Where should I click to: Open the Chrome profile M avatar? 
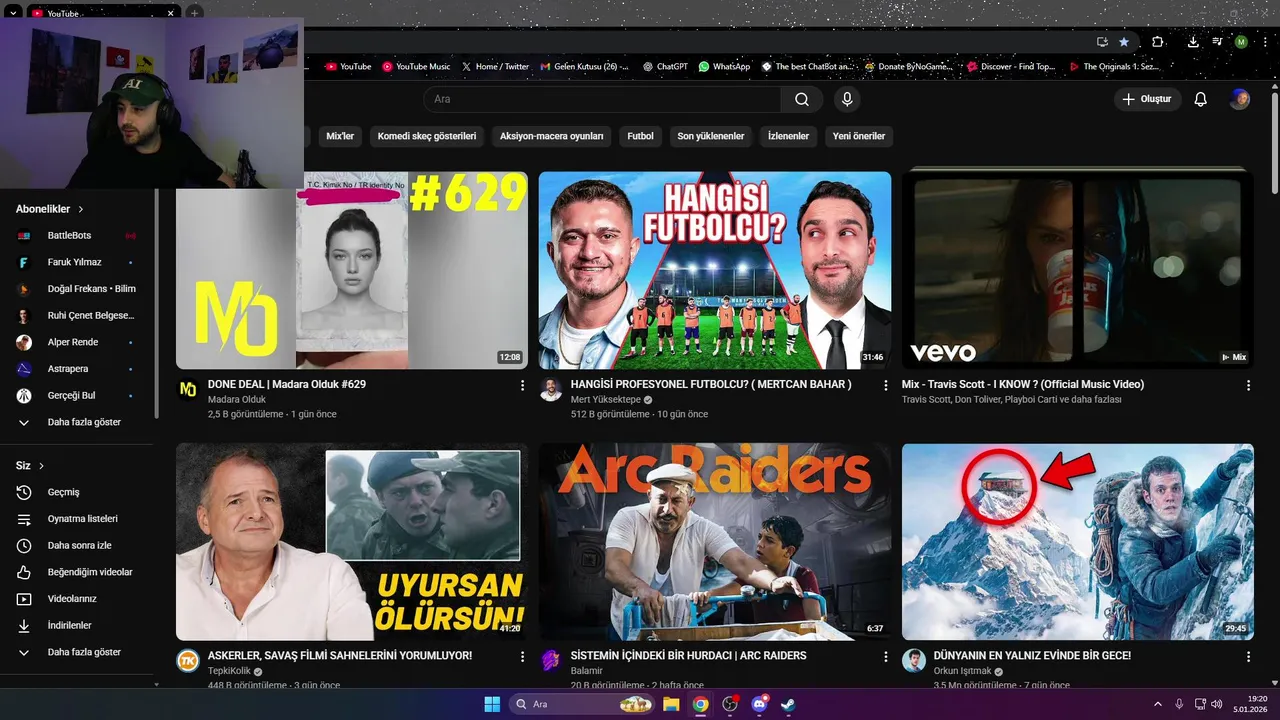pyautogui.click(x=1241, y=42)
